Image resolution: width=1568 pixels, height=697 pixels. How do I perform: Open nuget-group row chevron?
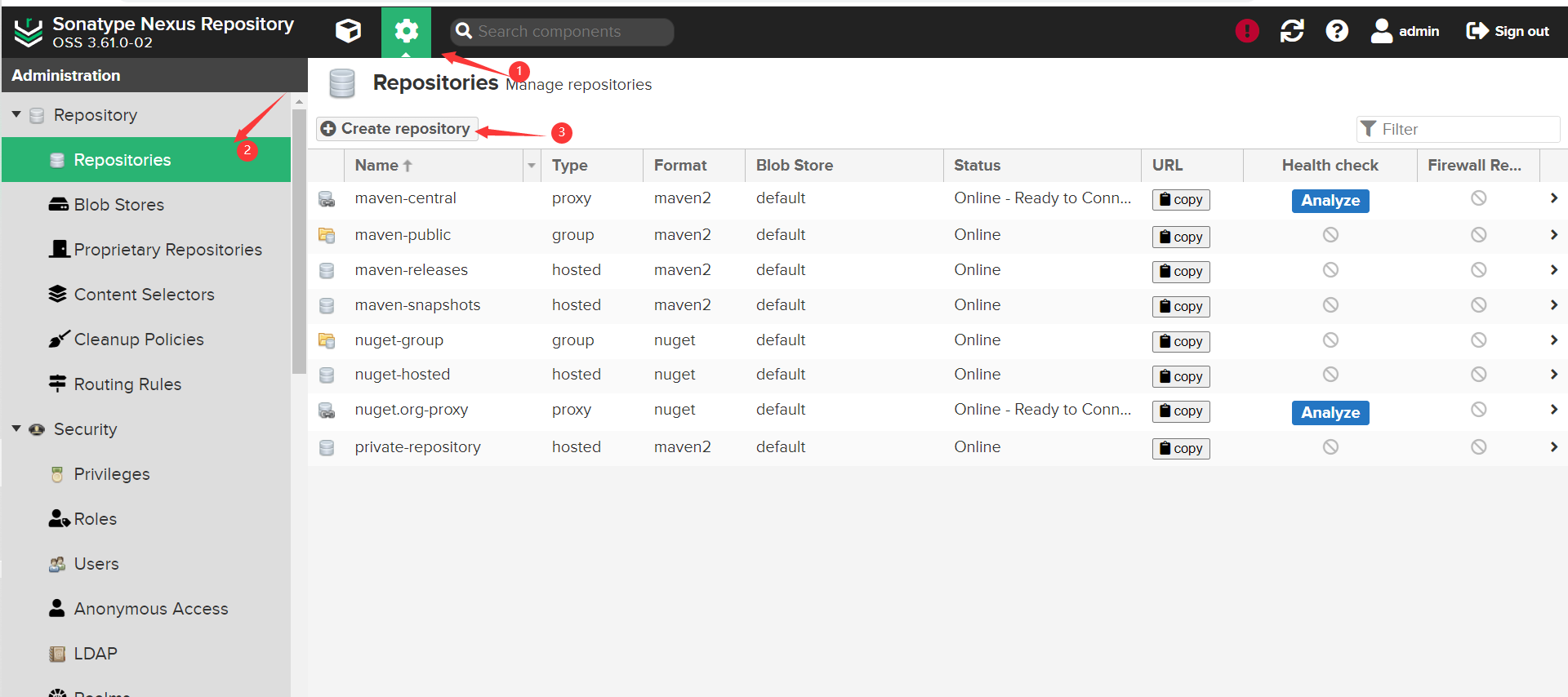click(1553, 340)
